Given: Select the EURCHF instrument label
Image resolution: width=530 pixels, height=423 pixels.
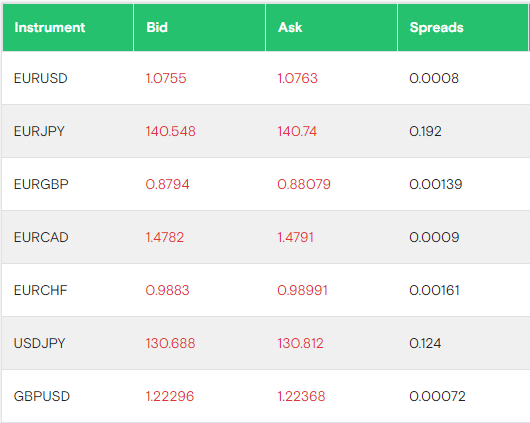Looking at the screenshot, I should click(41, 290).
